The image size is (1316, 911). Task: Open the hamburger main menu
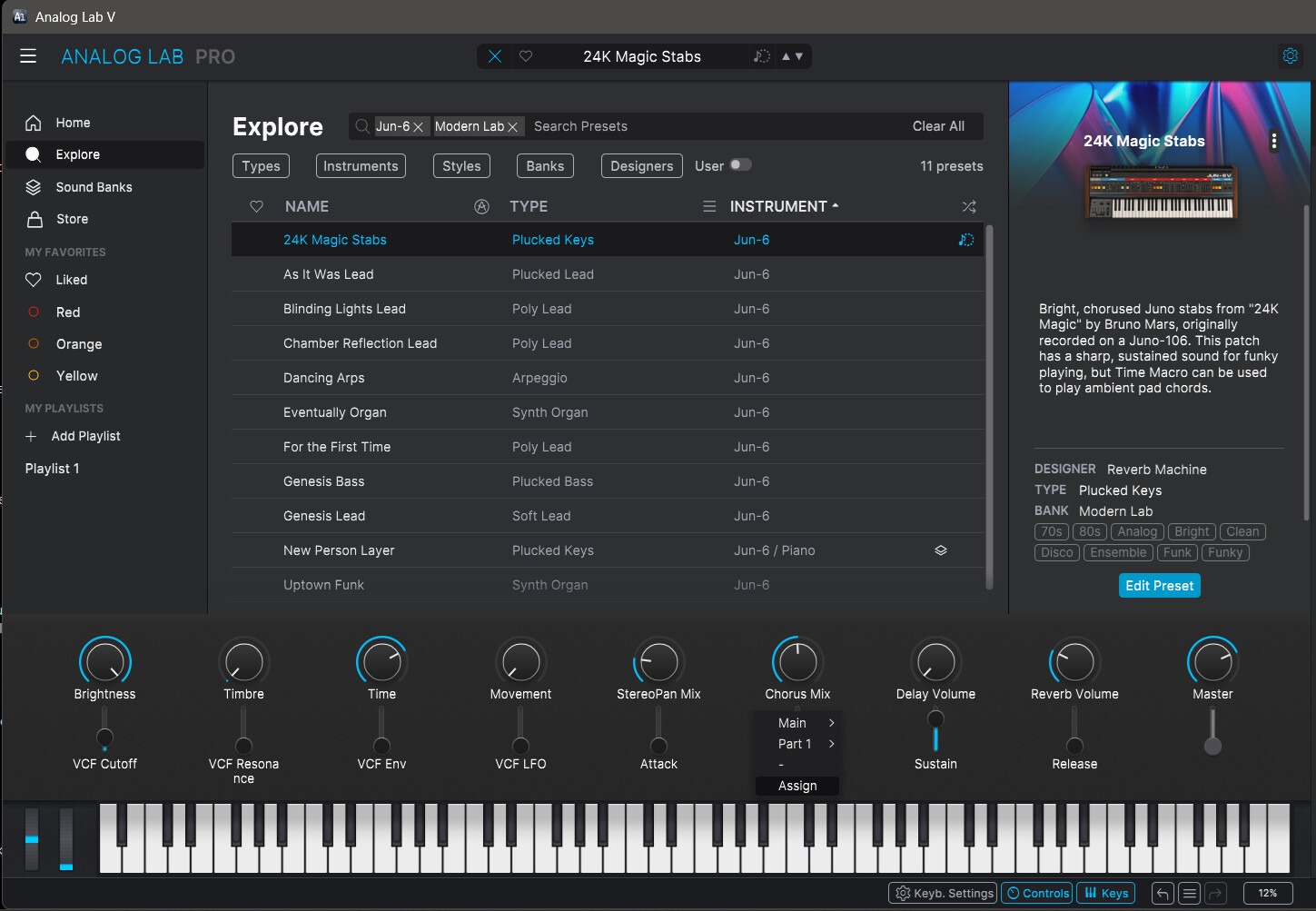point(28,56)
